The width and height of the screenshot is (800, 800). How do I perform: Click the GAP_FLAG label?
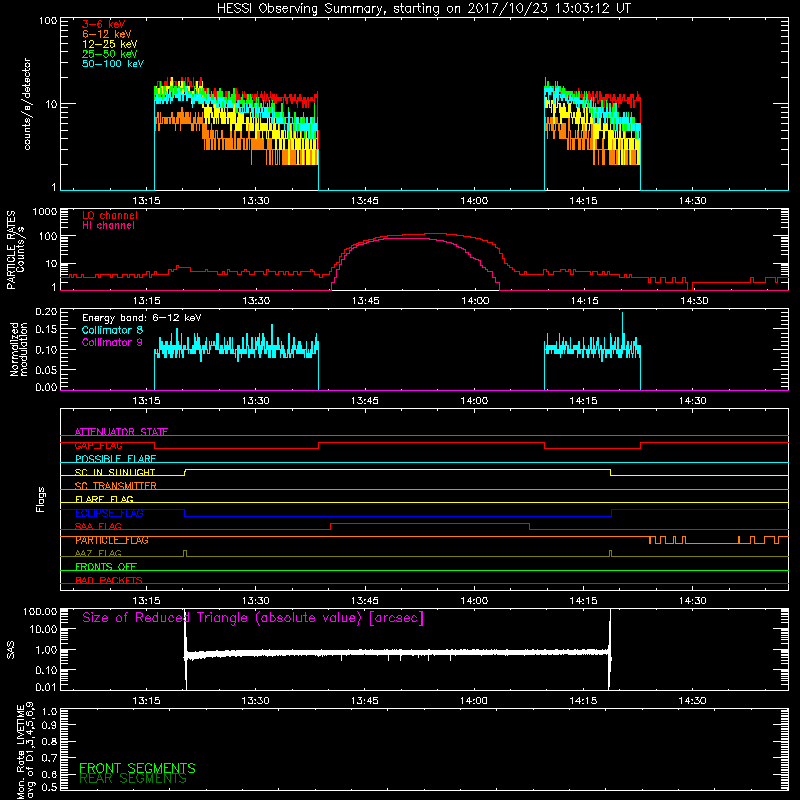pos(98,445)
